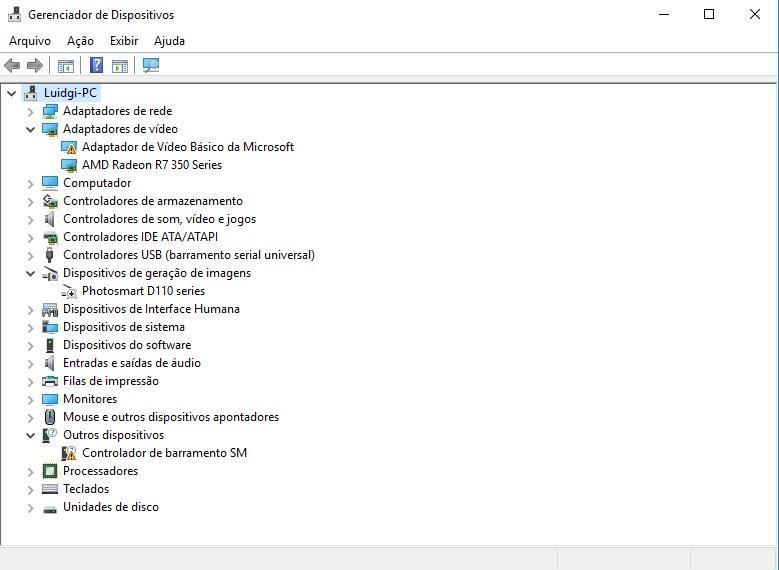Collapse the Luidgi-PC root node
The height and width of the screenshot is (570, 779).
[x=11, y=93]
